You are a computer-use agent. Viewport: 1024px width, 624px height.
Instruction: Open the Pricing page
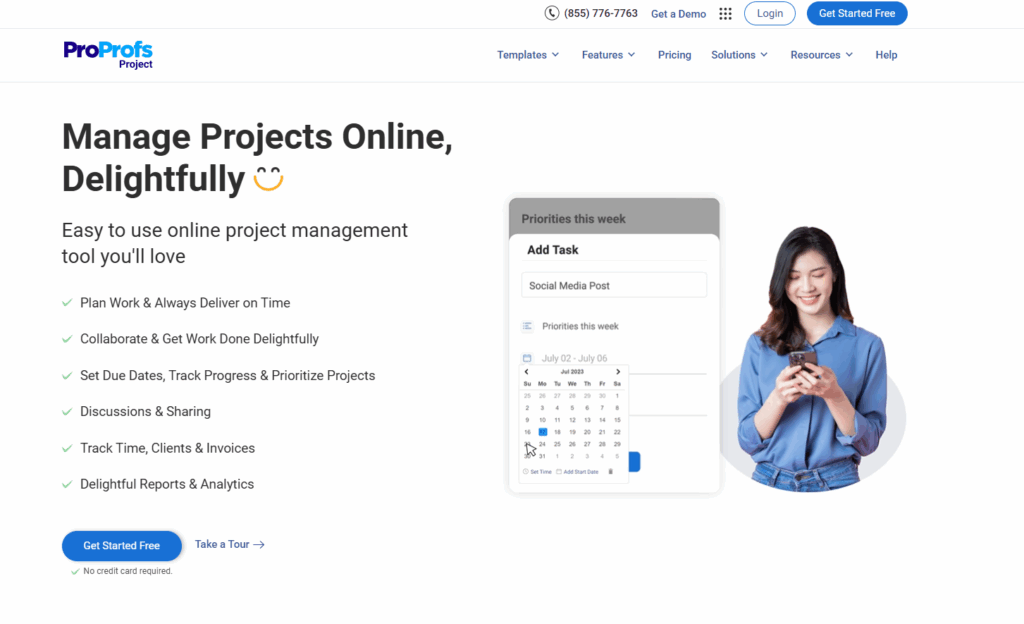[x=674, y=55]
